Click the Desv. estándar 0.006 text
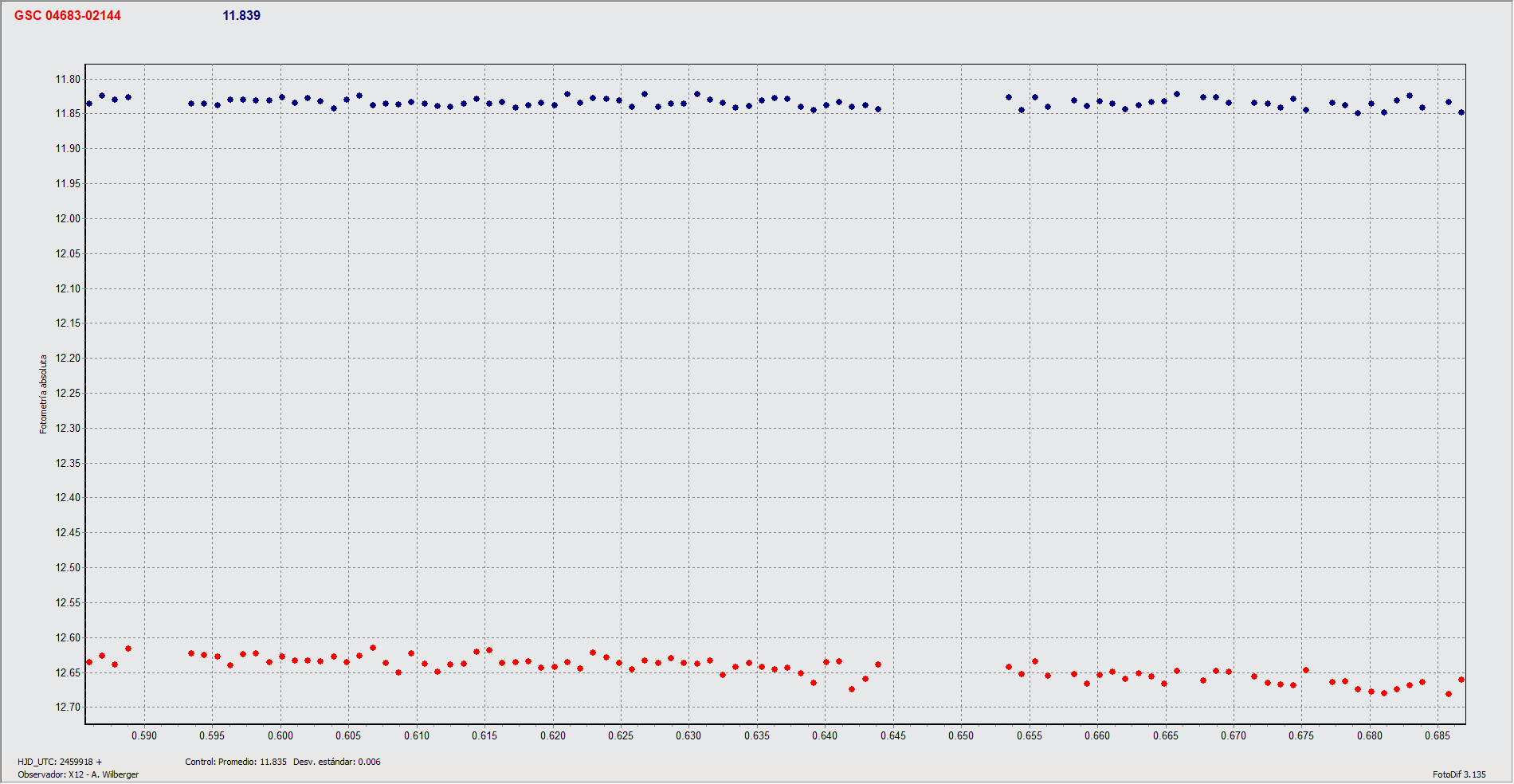Image resolution: width=1514 pixels, height=784 pixels. tap(336, 762)
